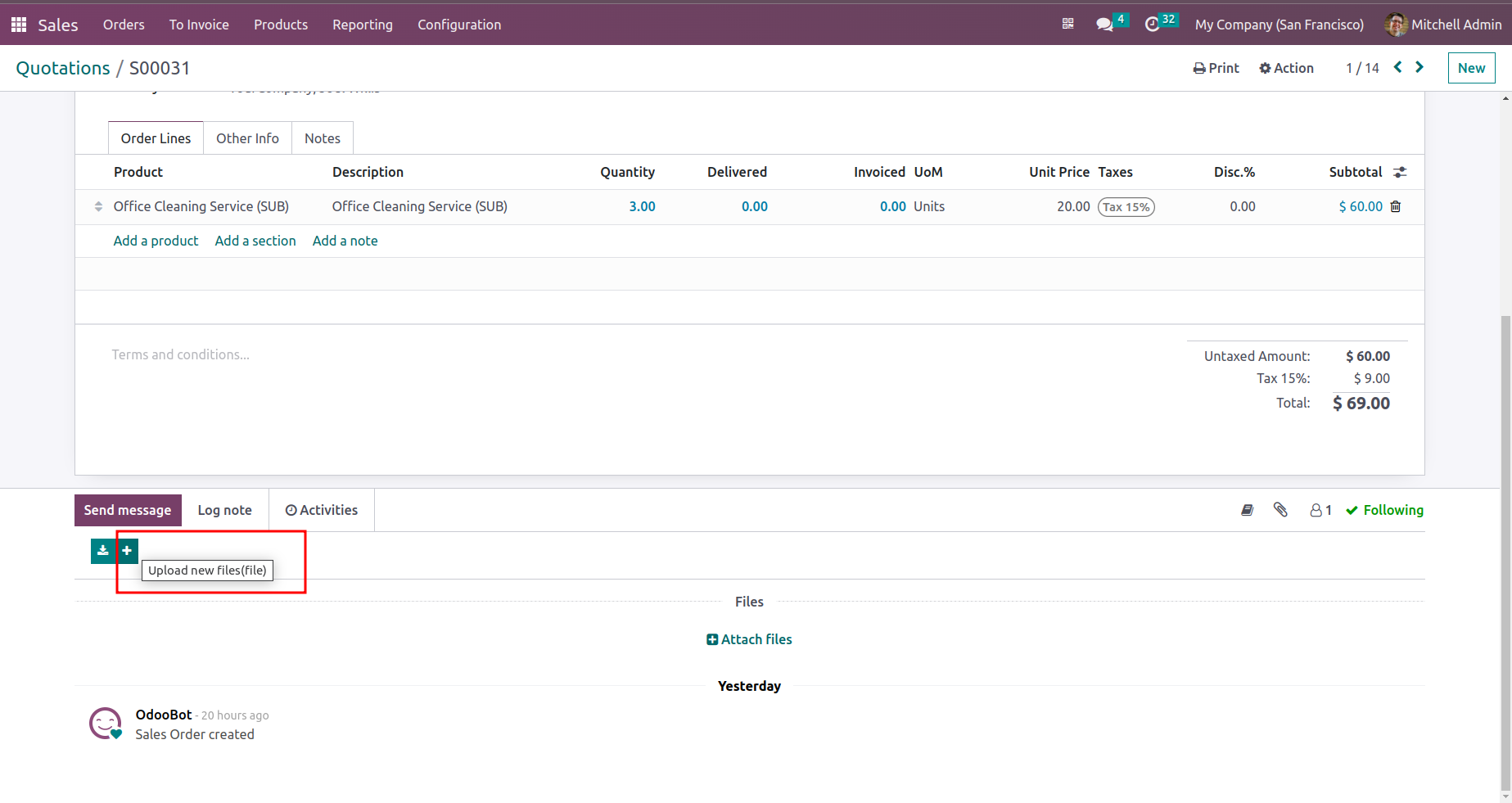Open the Print dropdown
This screenshot has height=803, width=1512.
point(1216,68)
